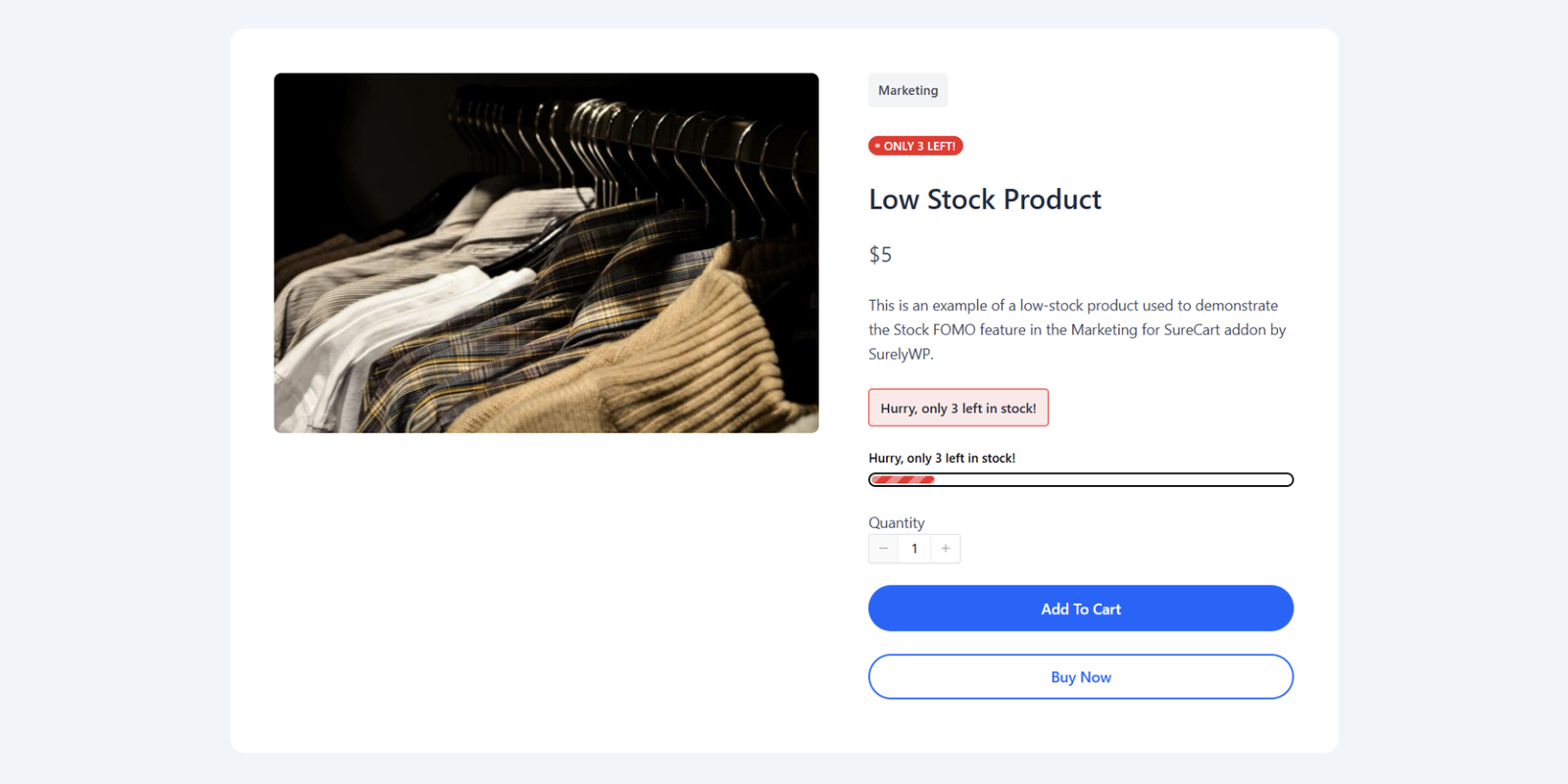
Task: Click the Add To Cart button
Action: pos(1080,608)
